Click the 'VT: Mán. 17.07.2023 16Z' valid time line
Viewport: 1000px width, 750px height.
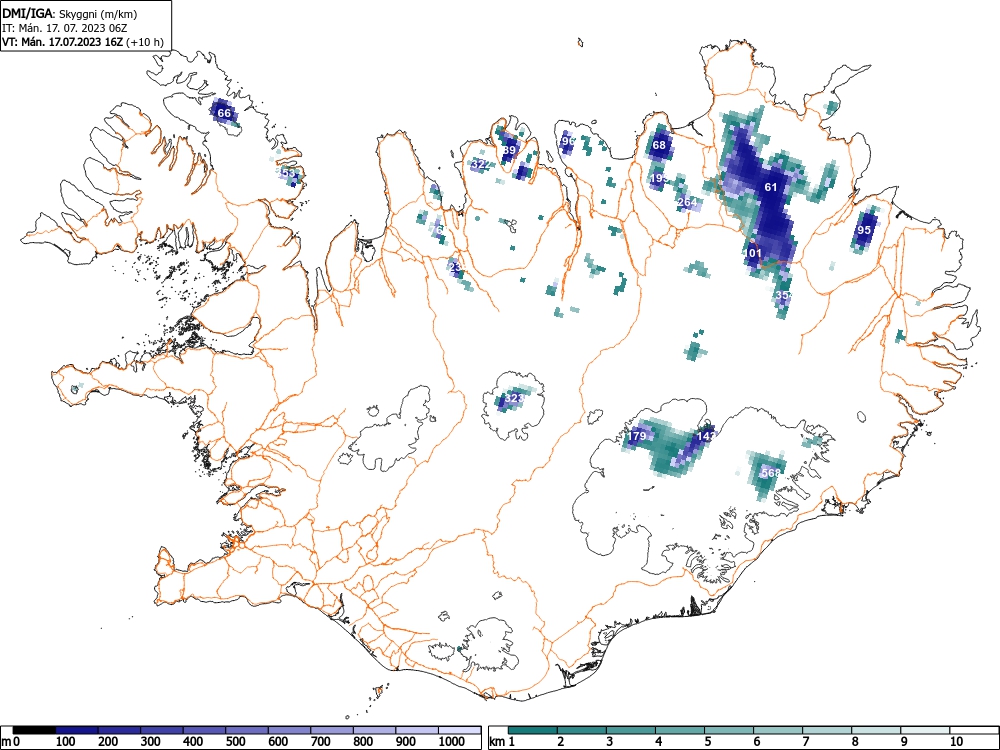click(x=63, y=42)
